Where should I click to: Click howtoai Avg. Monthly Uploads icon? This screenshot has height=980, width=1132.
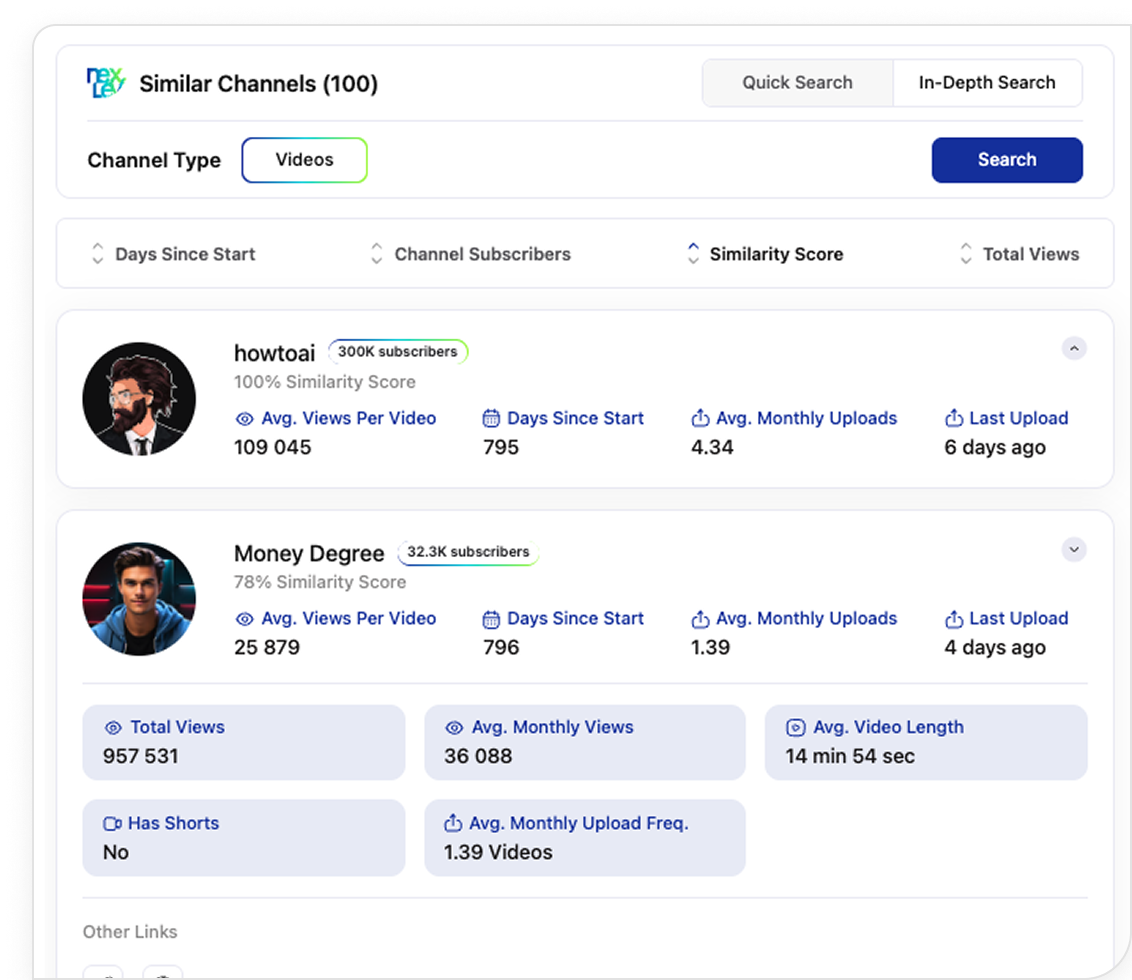tap(700, 417)
